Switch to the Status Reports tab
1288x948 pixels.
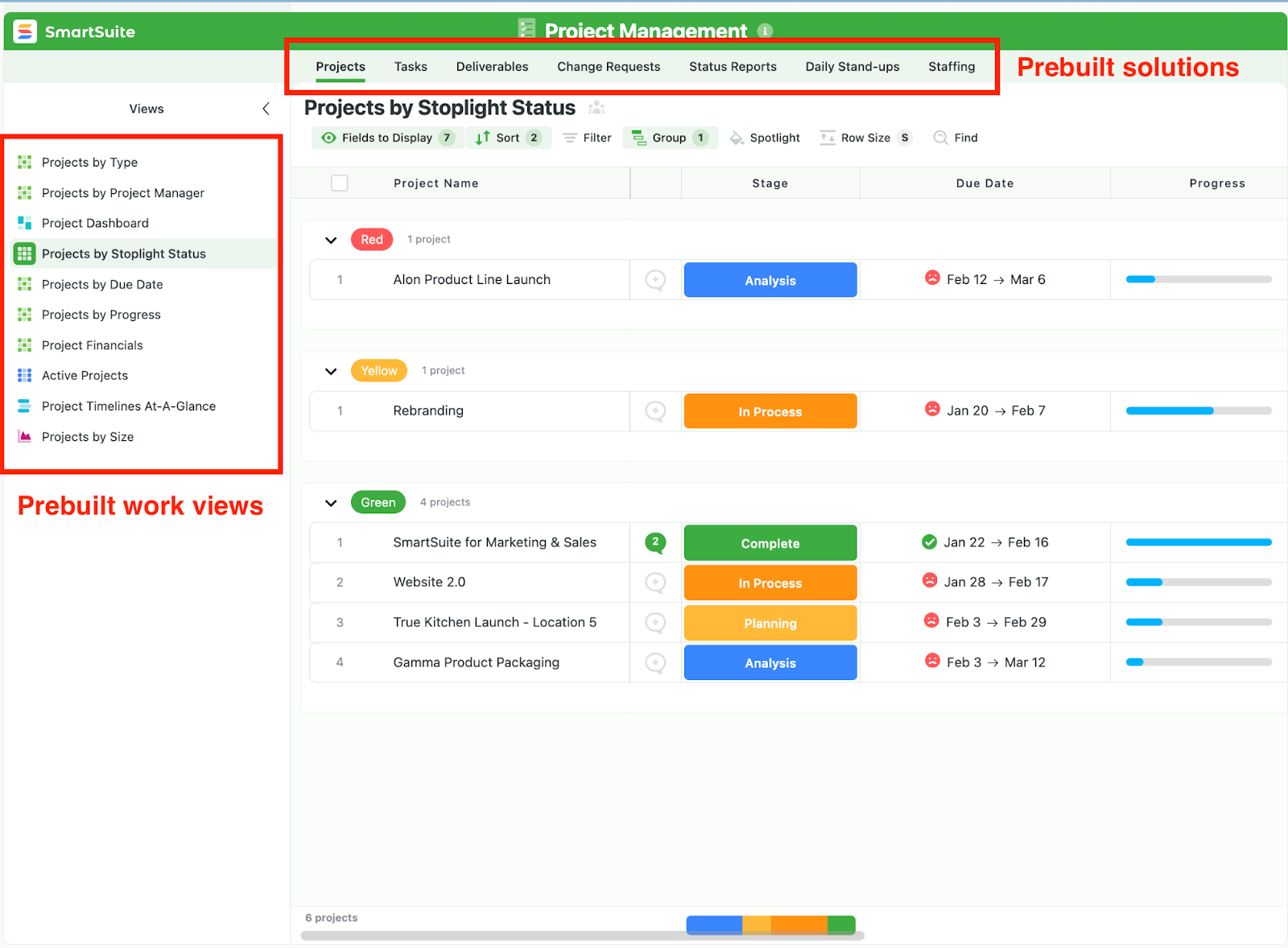[733, 67]
